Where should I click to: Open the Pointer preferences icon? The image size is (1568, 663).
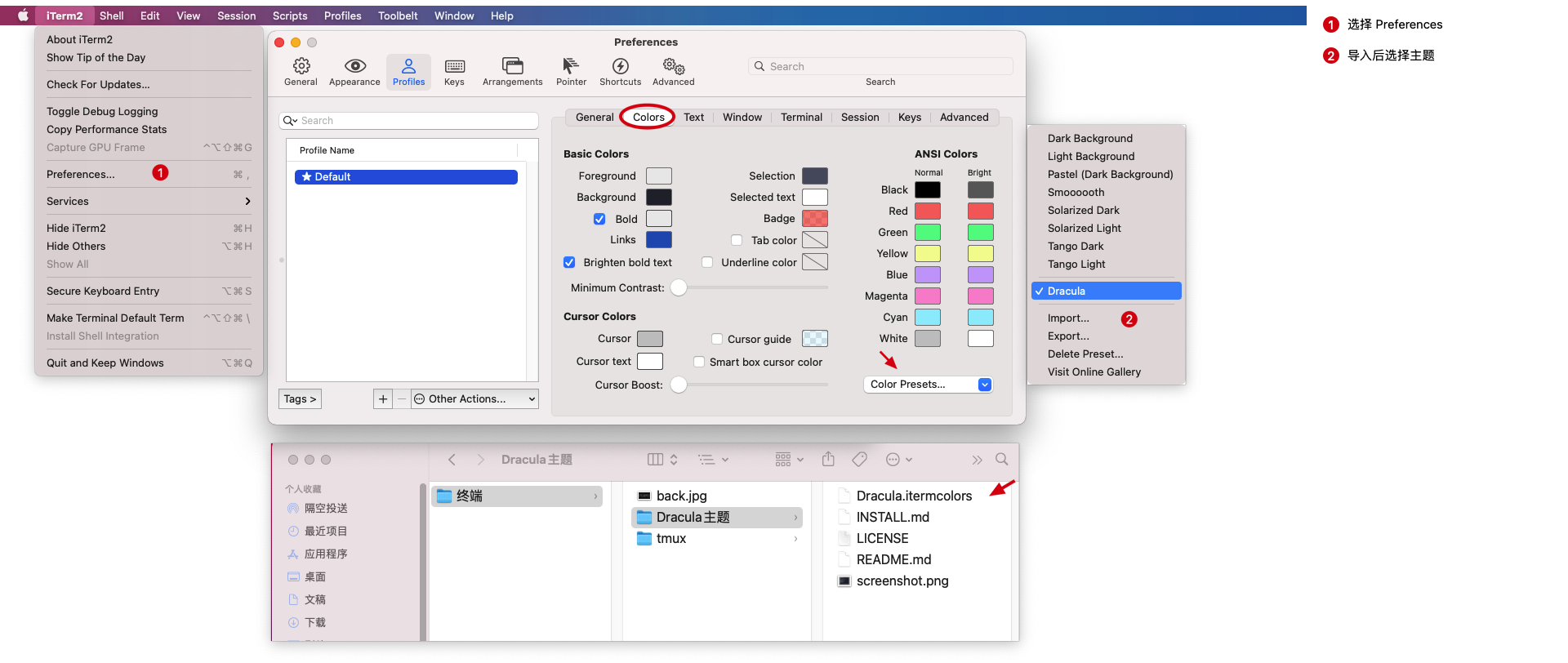pos(571,67)
